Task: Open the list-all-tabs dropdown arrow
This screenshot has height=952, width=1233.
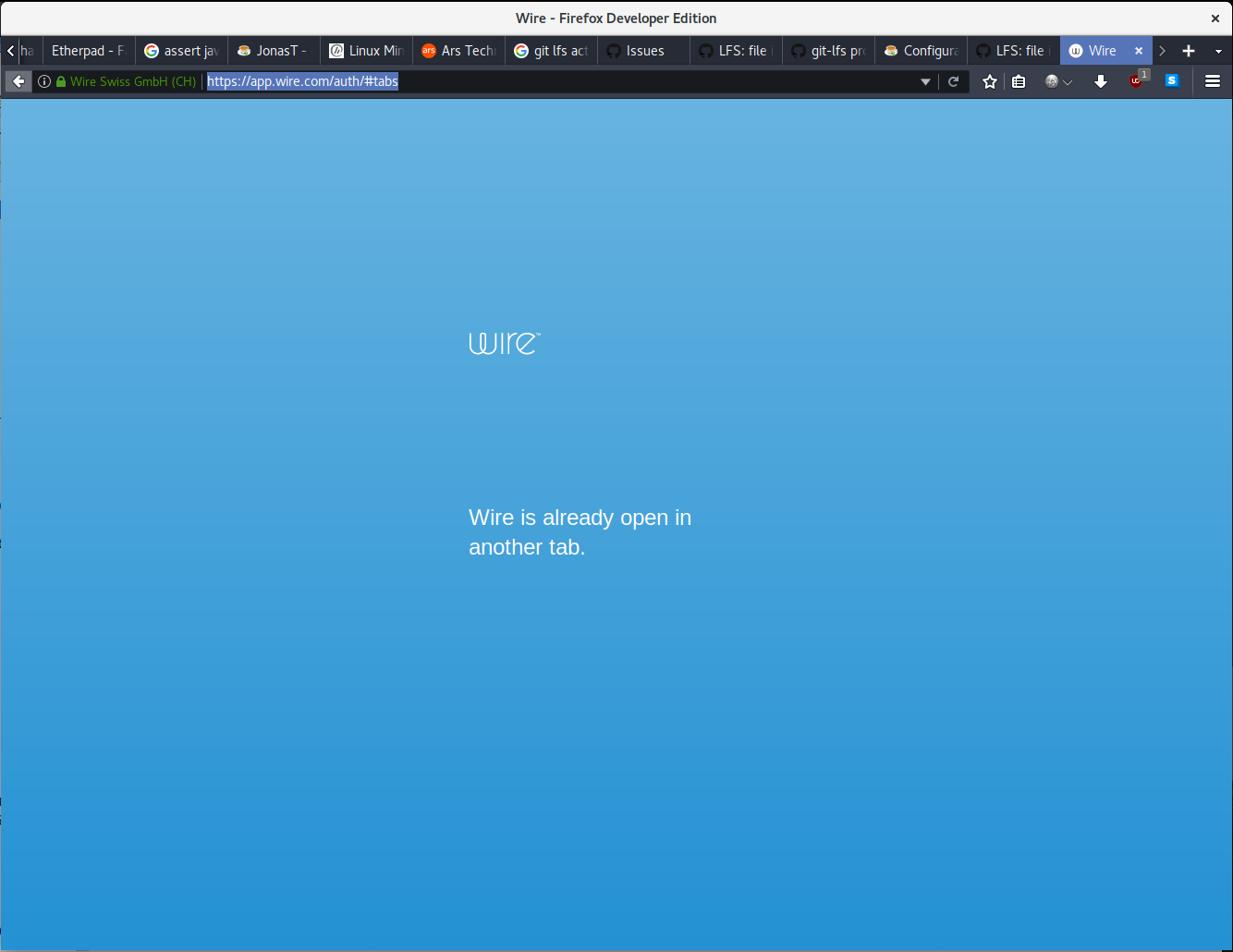Action: tap(1217, 51)
